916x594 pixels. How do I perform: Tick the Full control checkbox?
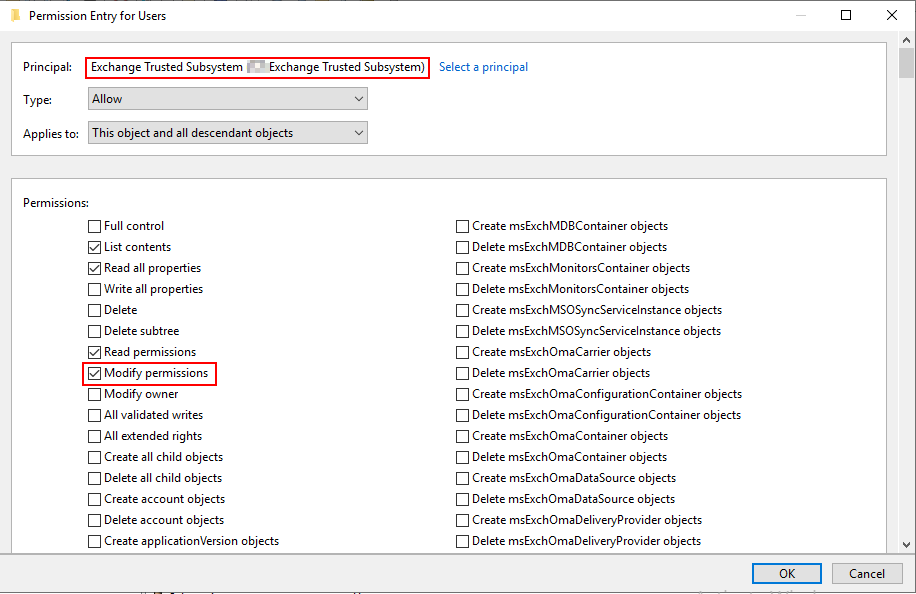(94, 226)
